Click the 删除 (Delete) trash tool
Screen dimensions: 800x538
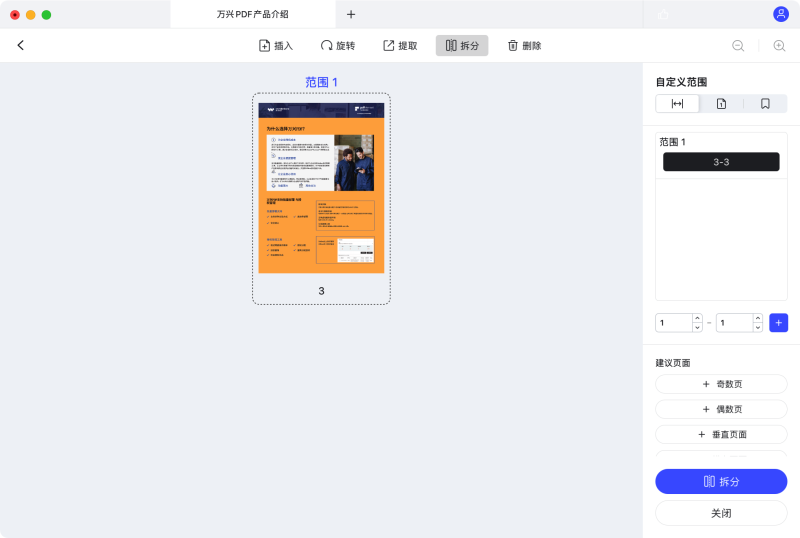point(524,45)
